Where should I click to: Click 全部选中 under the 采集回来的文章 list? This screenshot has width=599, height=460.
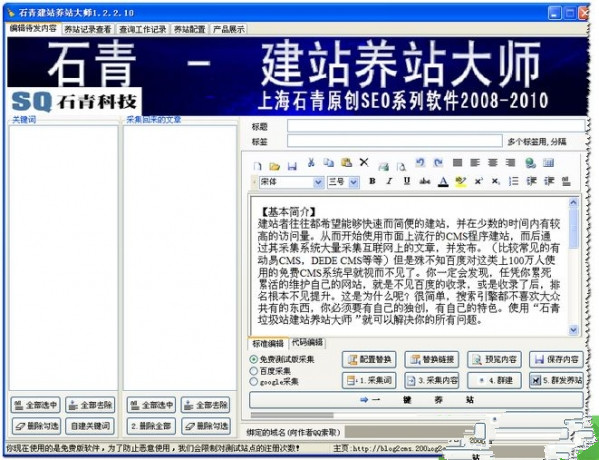coord(151,405)
